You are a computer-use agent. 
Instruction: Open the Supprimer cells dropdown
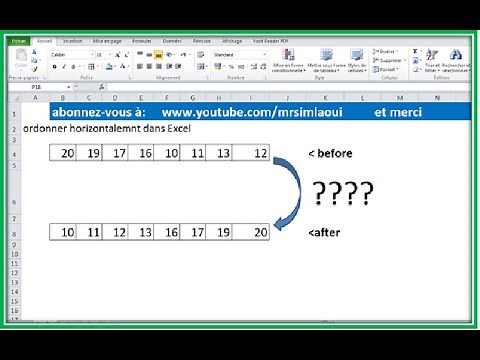(389, 60)
